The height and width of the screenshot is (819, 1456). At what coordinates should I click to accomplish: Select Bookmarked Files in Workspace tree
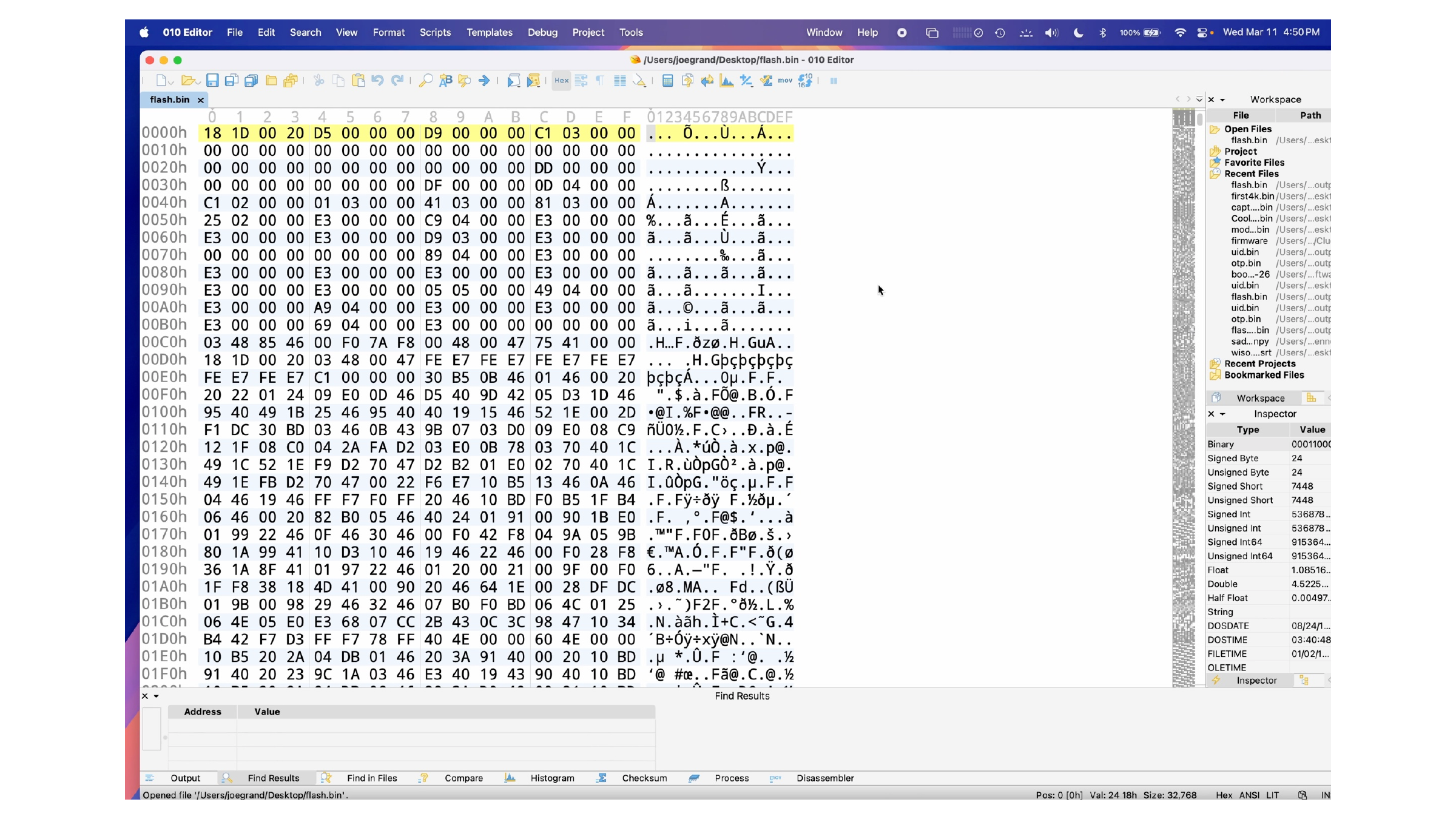1264,375
